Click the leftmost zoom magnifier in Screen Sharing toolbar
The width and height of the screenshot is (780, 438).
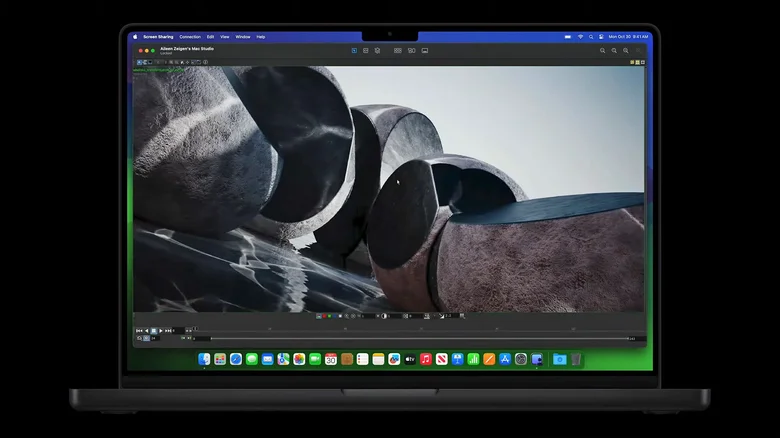tap(602, 50)
